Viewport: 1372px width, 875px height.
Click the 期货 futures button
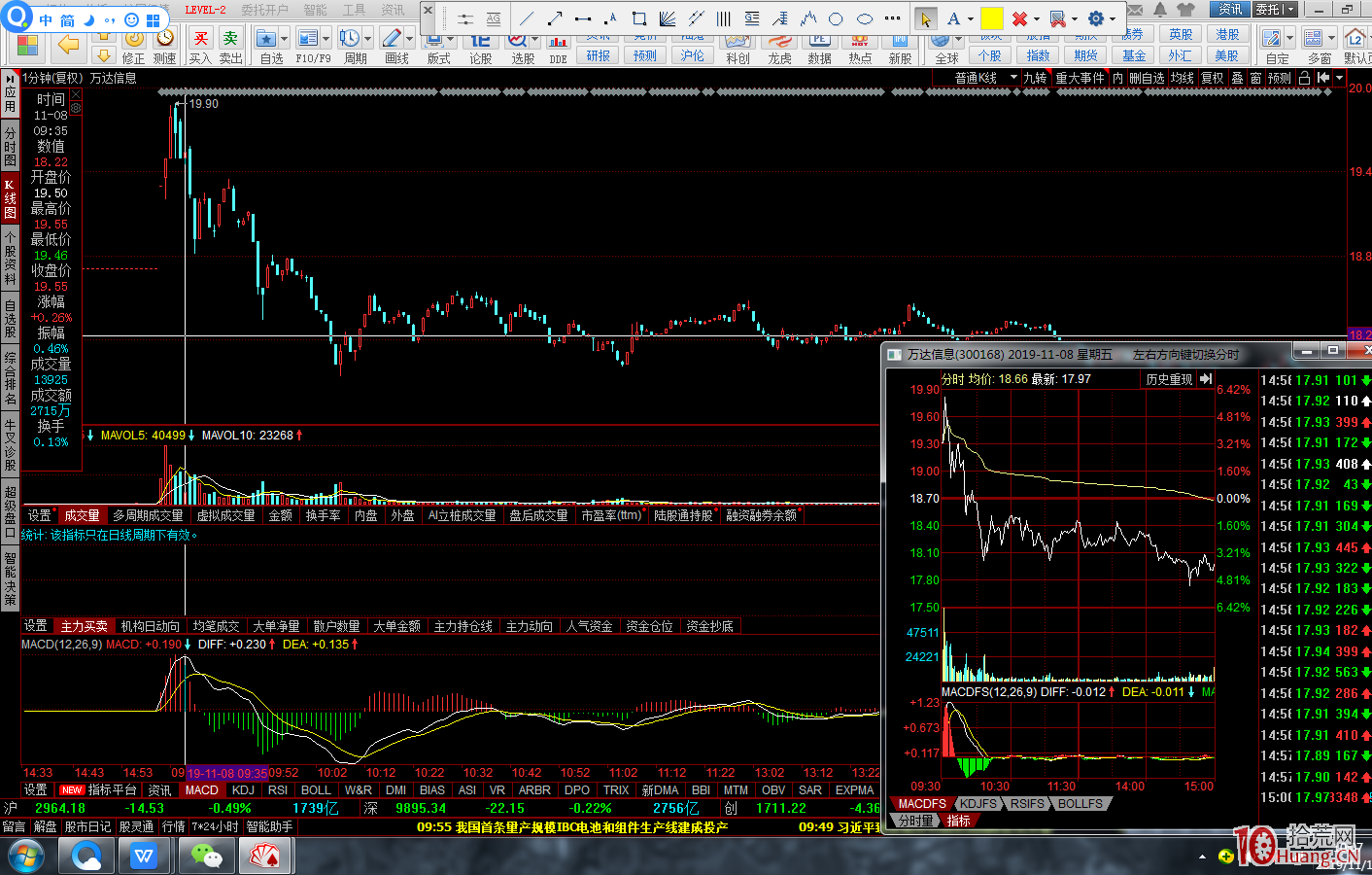click(x=1085, y=55)
